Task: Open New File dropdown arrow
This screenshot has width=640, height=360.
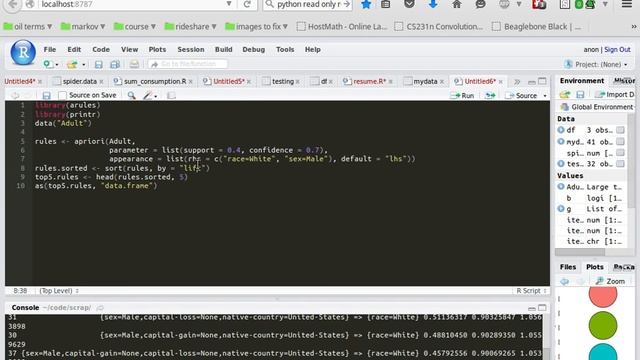Action: click(x=57, y=64)
